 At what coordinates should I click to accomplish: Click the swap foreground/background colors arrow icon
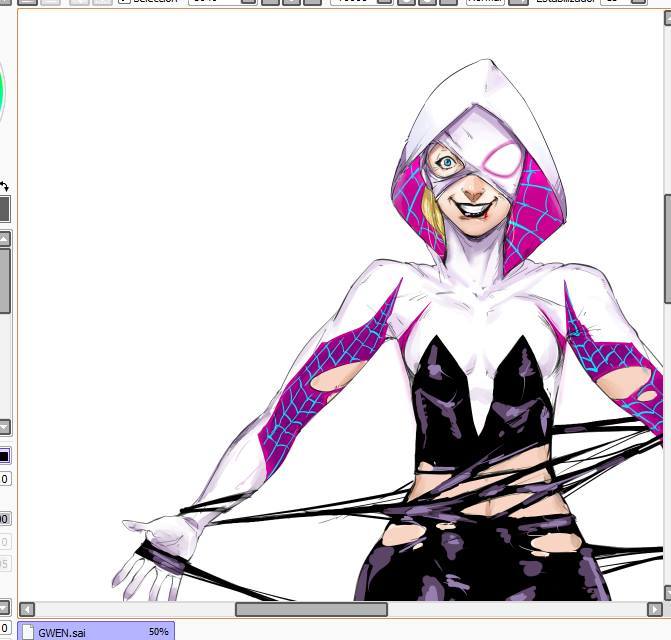[x=4, y=187]
